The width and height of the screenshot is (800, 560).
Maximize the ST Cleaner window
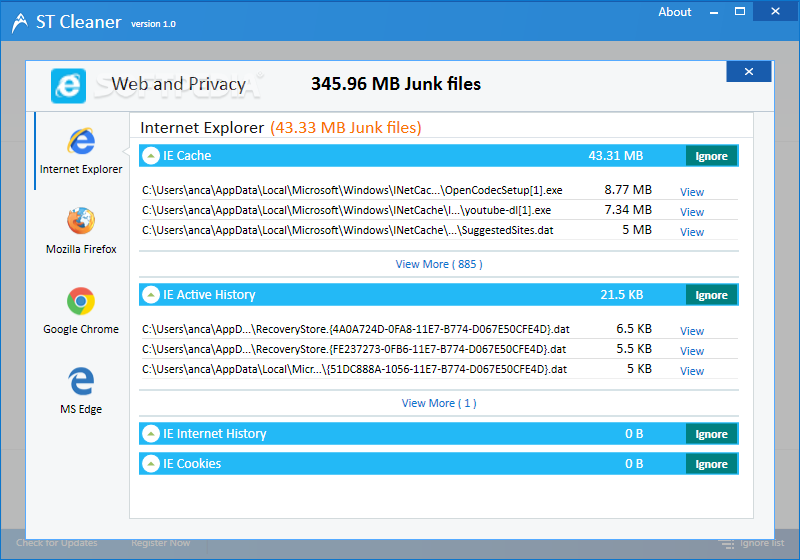[x=740, y=11]
